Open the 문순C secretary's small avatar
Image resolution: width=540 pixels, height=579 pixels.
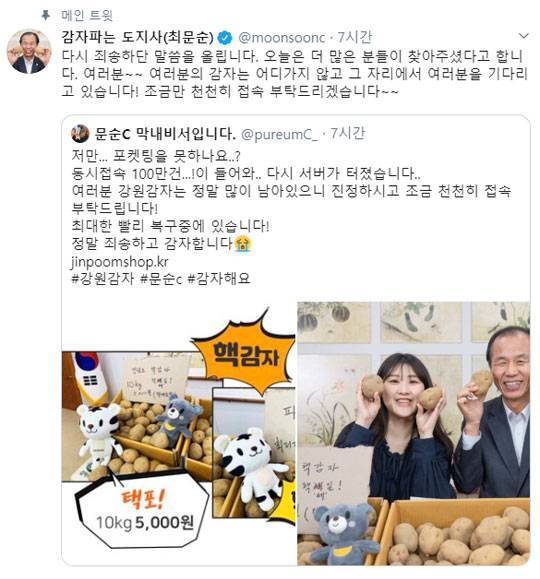coord(80,134)
